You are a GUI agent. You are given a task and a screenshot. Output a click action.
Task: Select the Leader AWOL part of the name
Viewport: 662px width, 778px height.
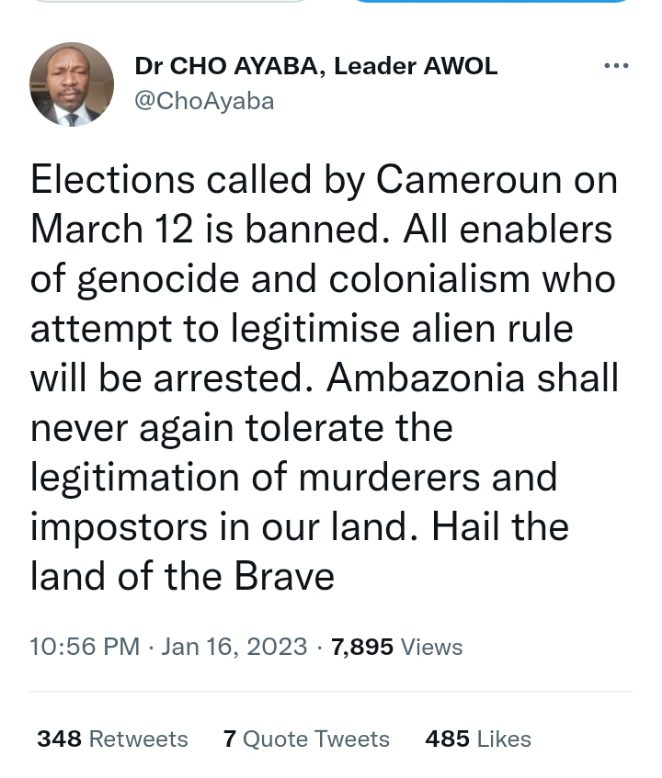[x=415, y=66]
